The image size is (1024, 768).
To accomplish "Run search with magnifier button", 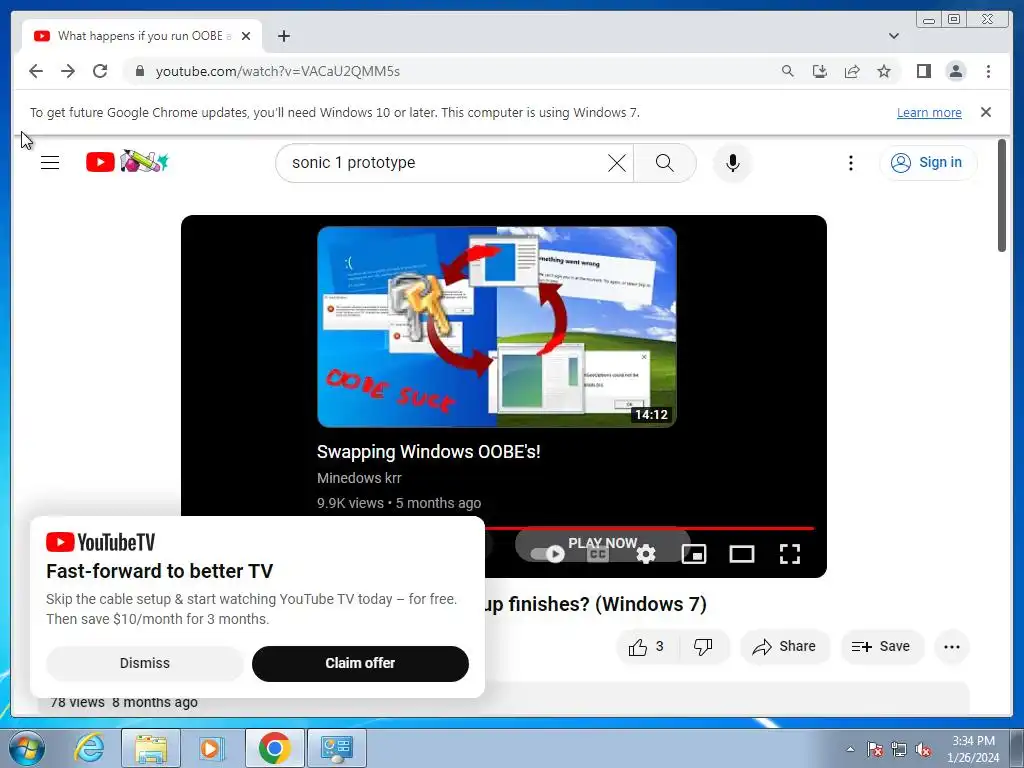I will coord(664,163).
